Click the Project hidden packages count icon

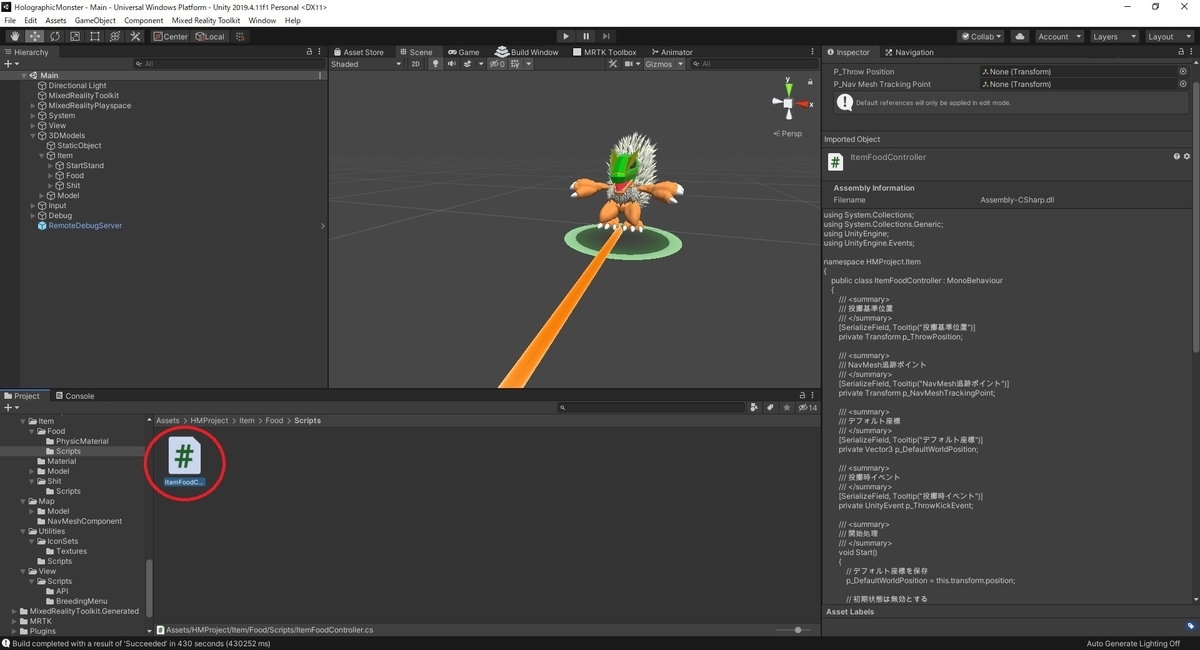click(808, 408)
